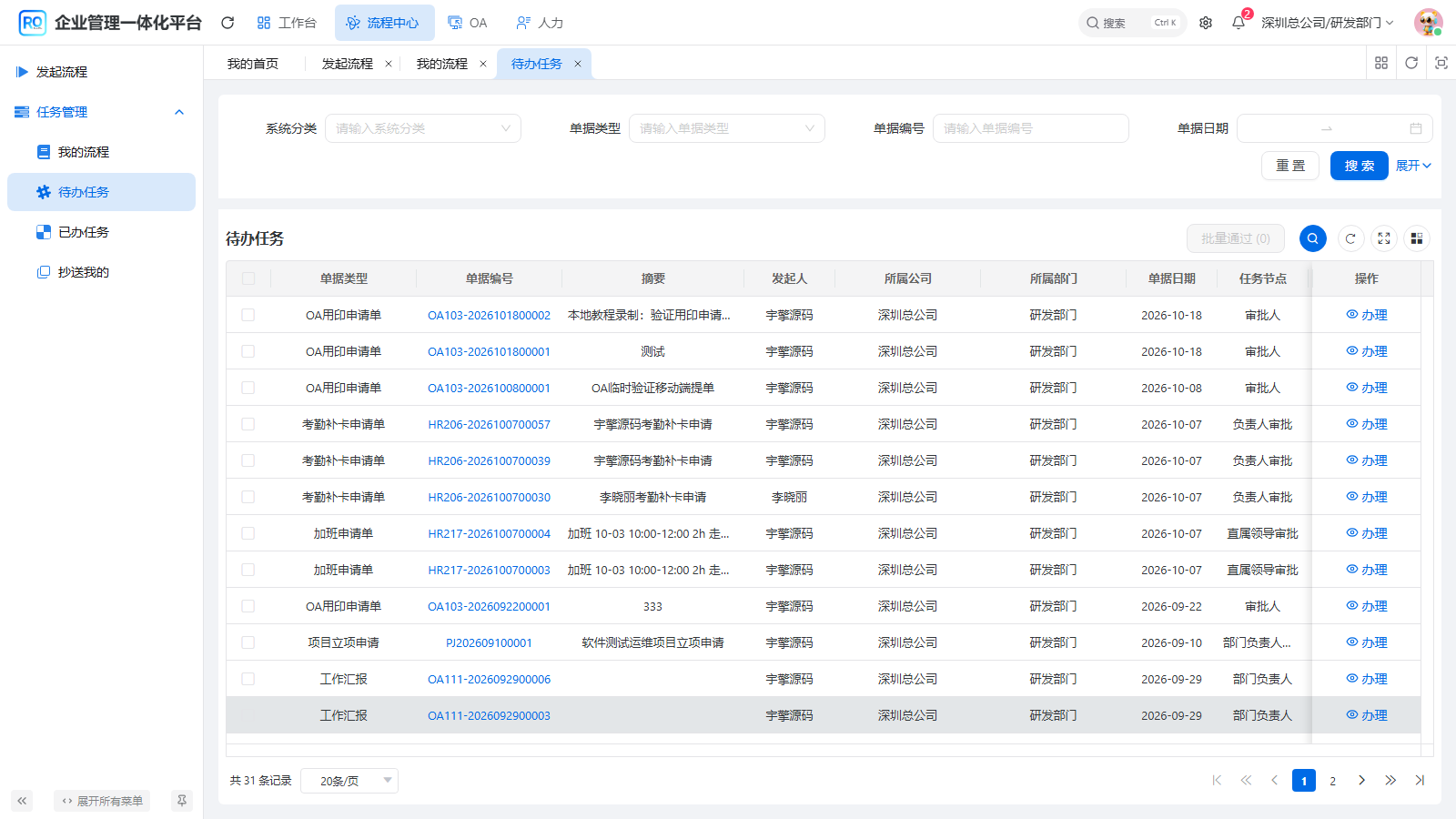Screen dimensions: 1456x819
Task: Click the 重置 button
Action: [x=1290, y=166]
